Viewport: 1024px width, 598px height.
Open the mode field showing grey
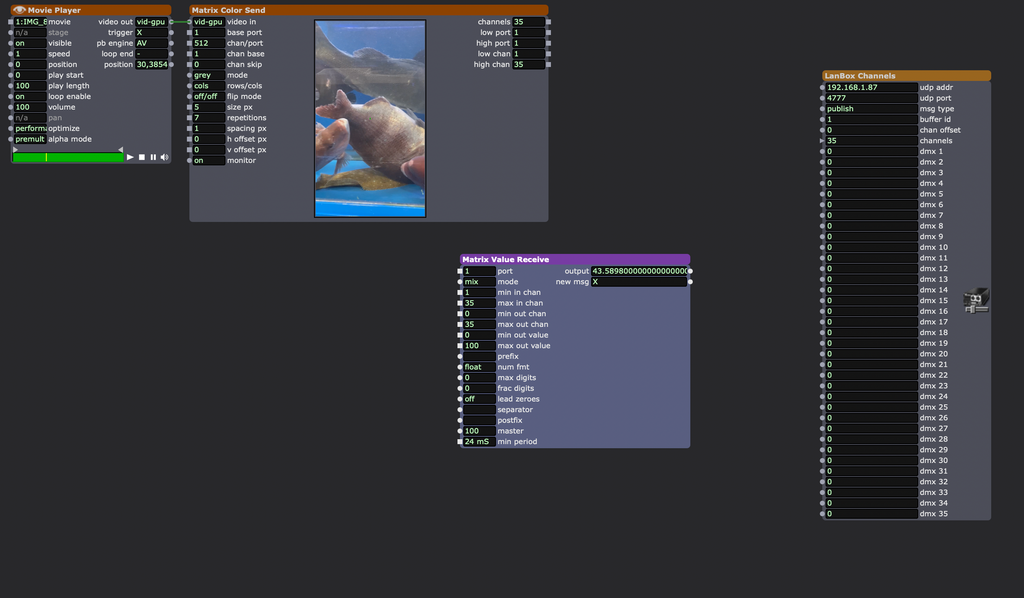click(x=208, y=75)
